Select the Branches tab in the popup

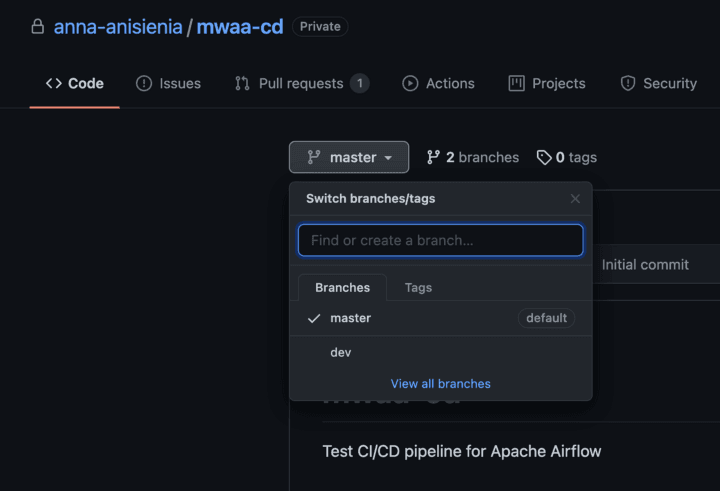(x=343, y=288)
